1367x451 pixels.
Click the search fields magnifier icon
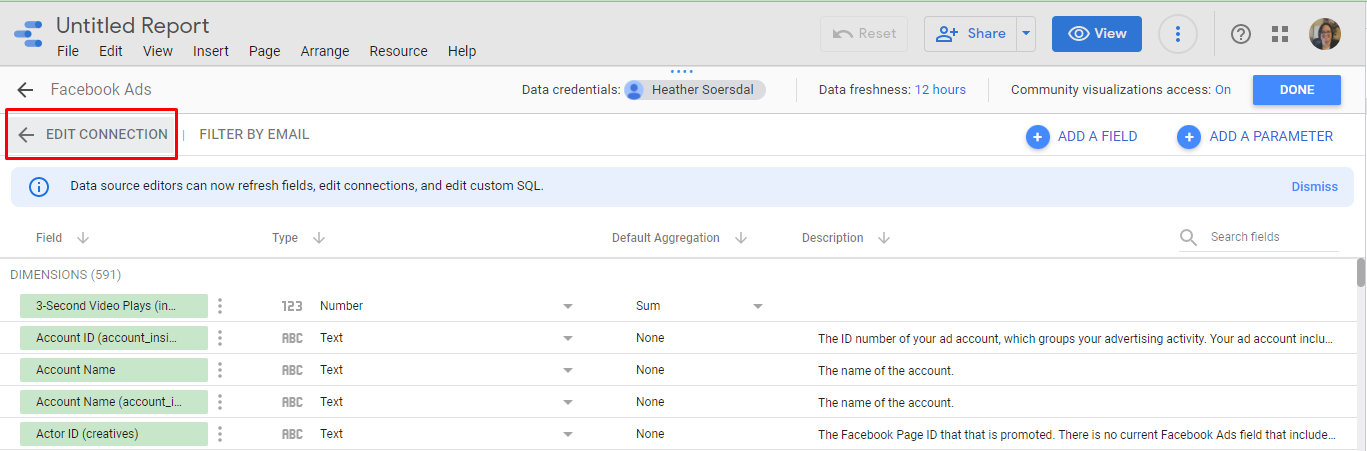pos(1188,237)
